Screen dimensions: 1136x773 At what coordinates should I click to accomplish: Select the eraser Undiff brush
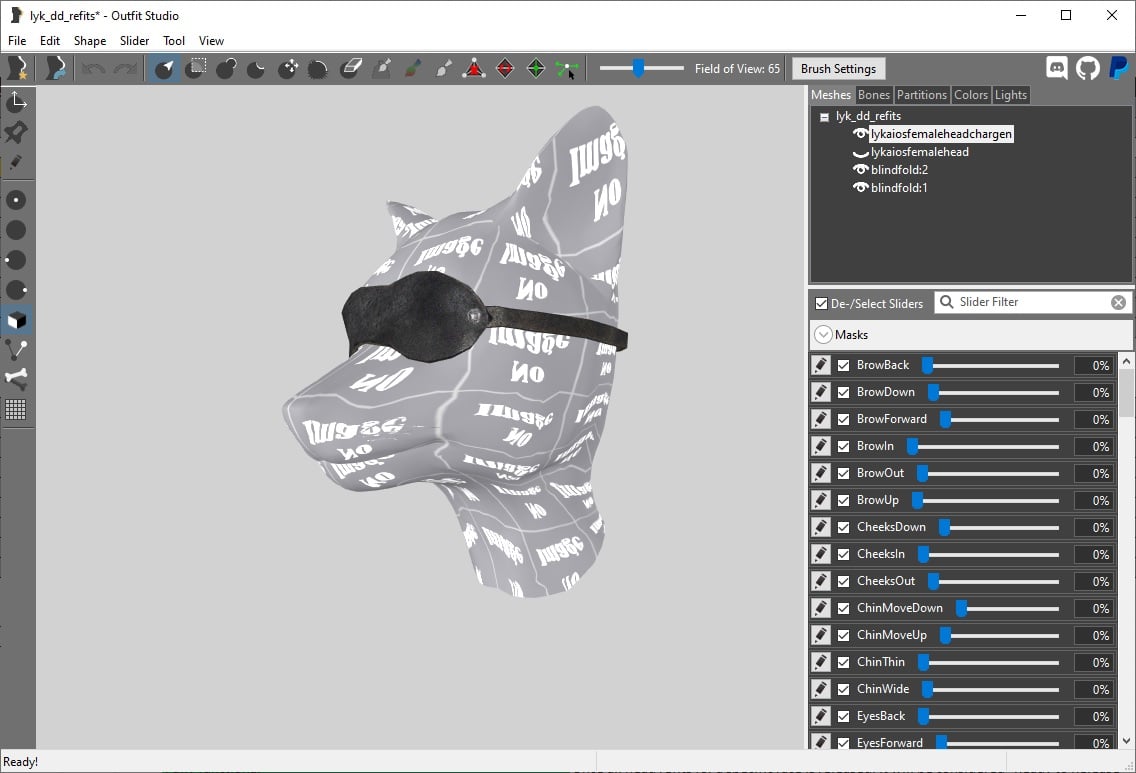coord(351,68)
